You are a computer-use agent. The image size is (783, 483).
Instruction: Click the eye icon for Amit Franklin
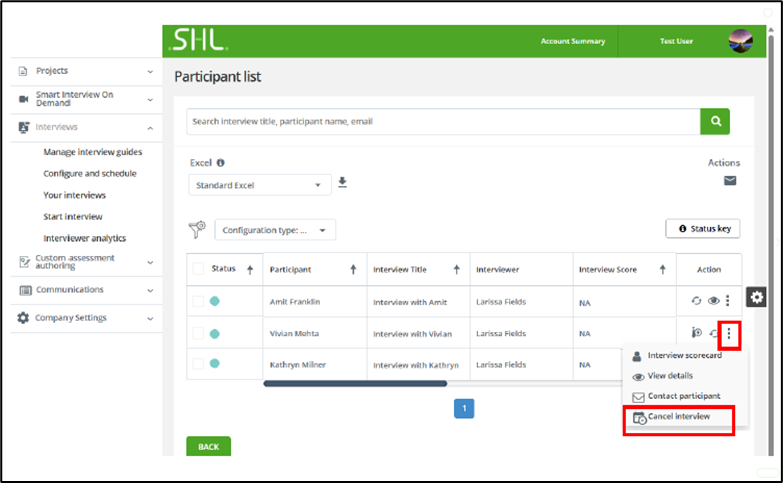click(x=713, y=300)
